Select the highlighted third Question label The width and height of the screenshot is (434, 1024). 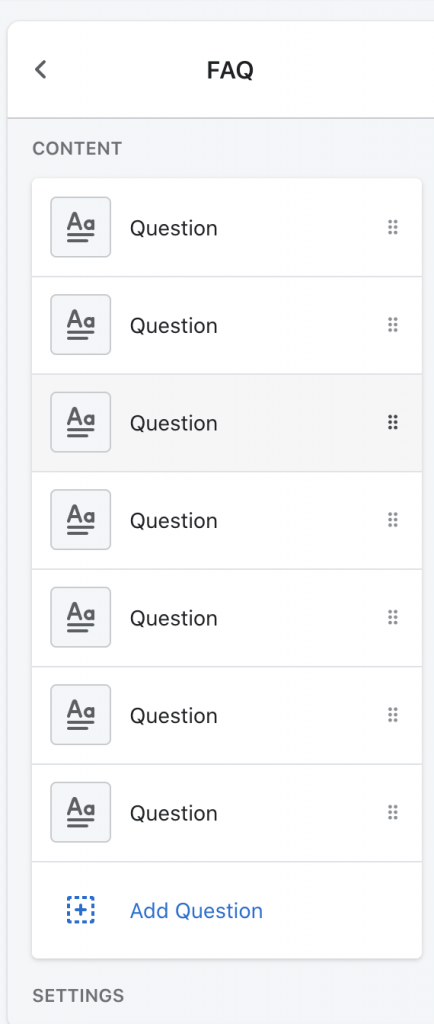coord(174,423)
